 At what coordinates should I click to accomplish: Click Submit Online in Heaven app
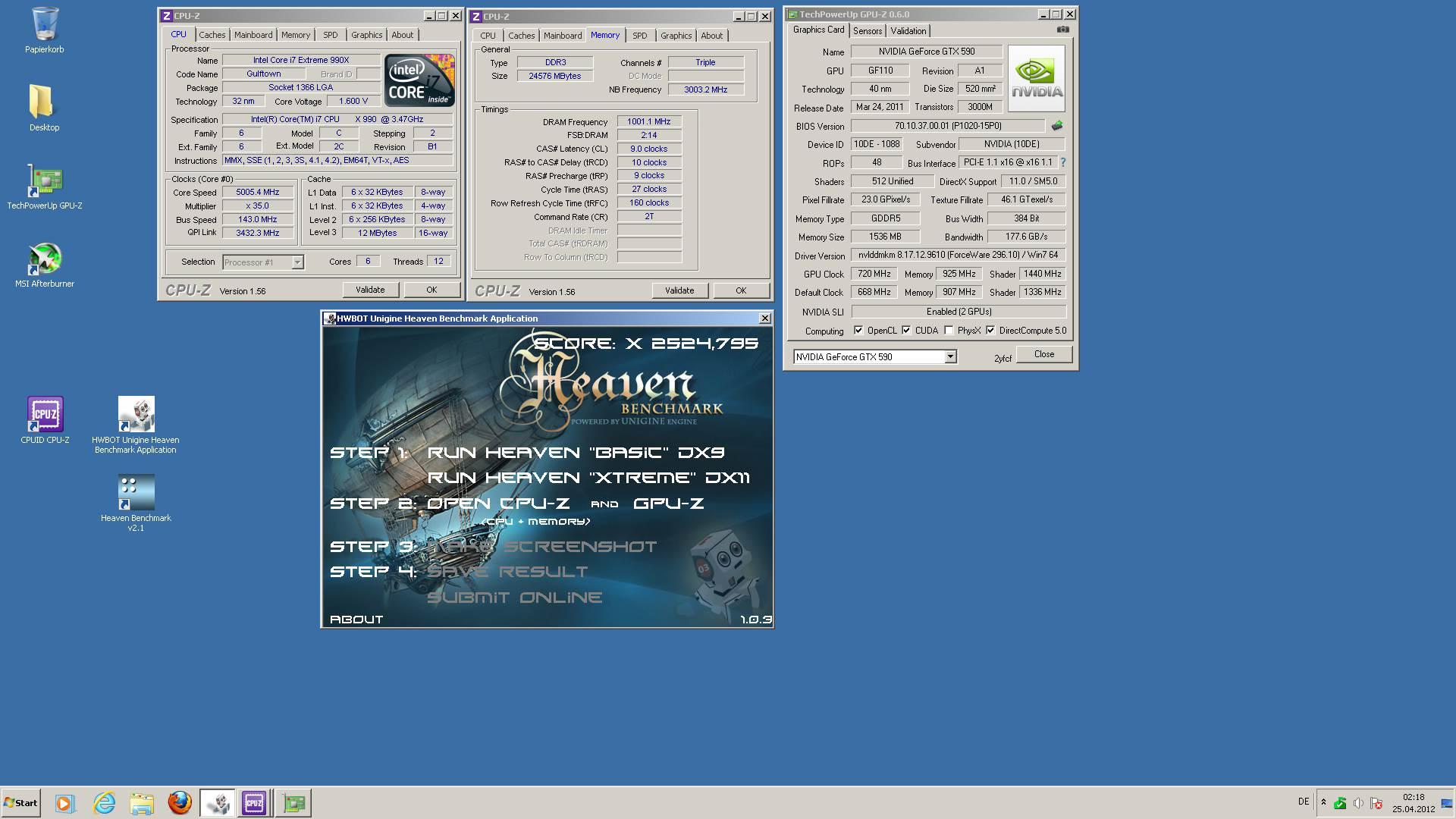click(x=514, y=598)
